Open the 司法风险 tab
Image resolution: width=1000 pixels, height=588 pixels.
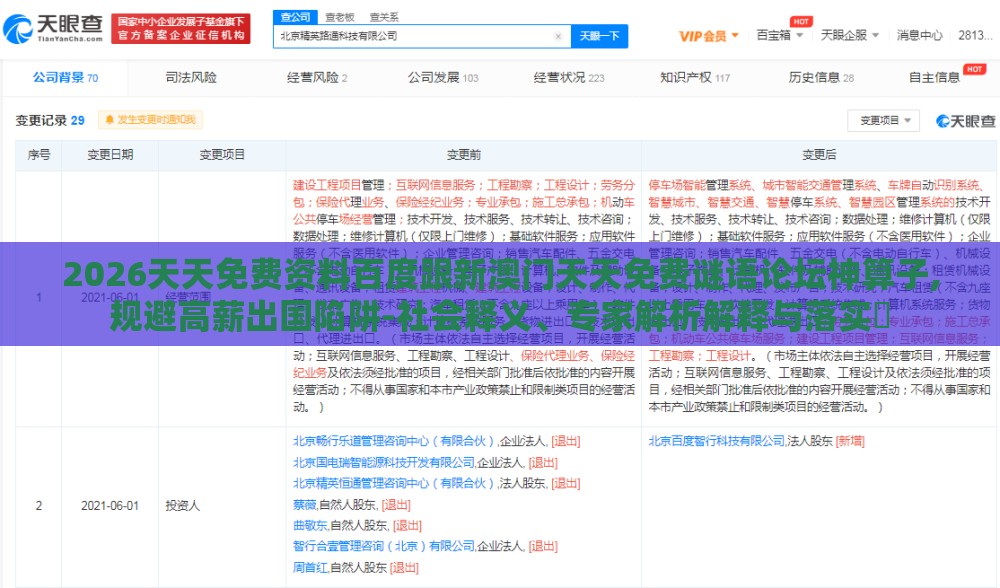(x=191, y=78)
